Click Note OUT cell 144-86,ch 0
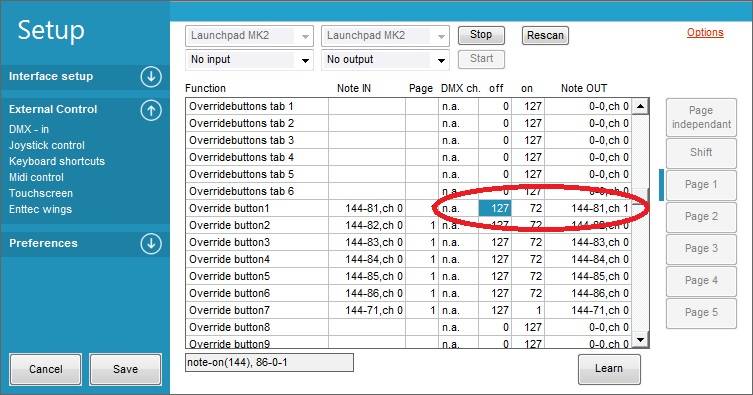Image resolution: width=753 pixels, height=395 pixels. coord(588,293)
